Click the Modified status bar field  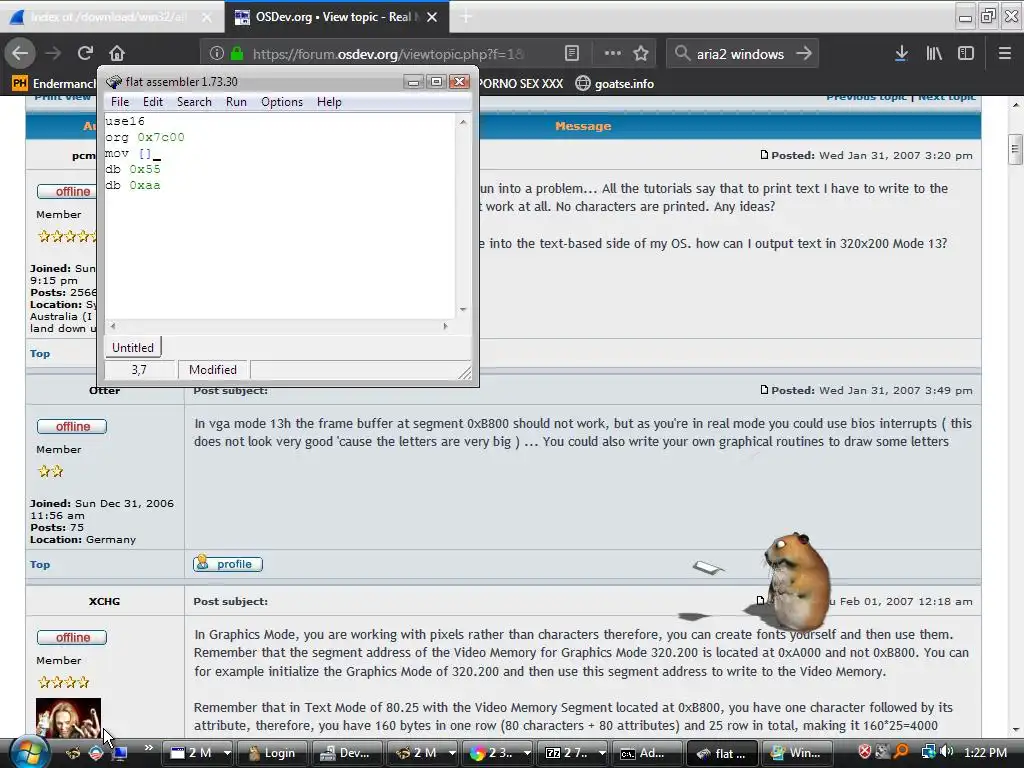(214, 370)
